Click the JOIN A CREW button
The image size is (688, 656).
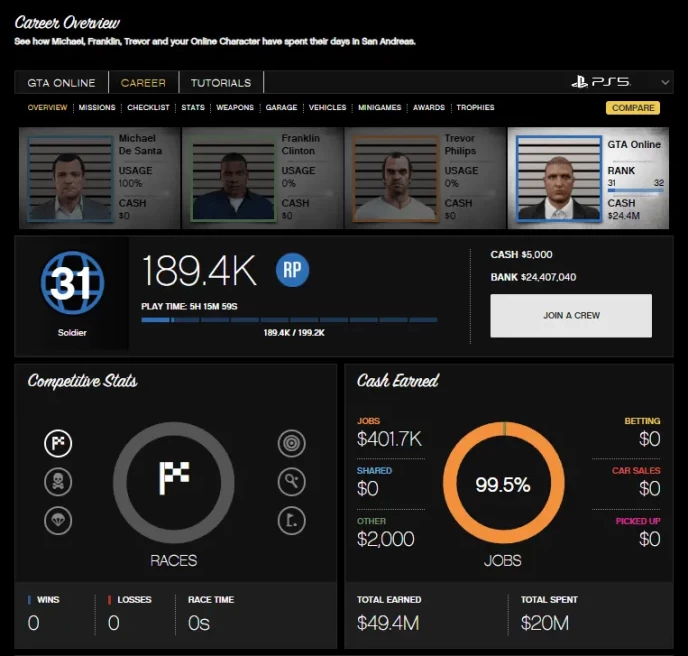(571, 315)
